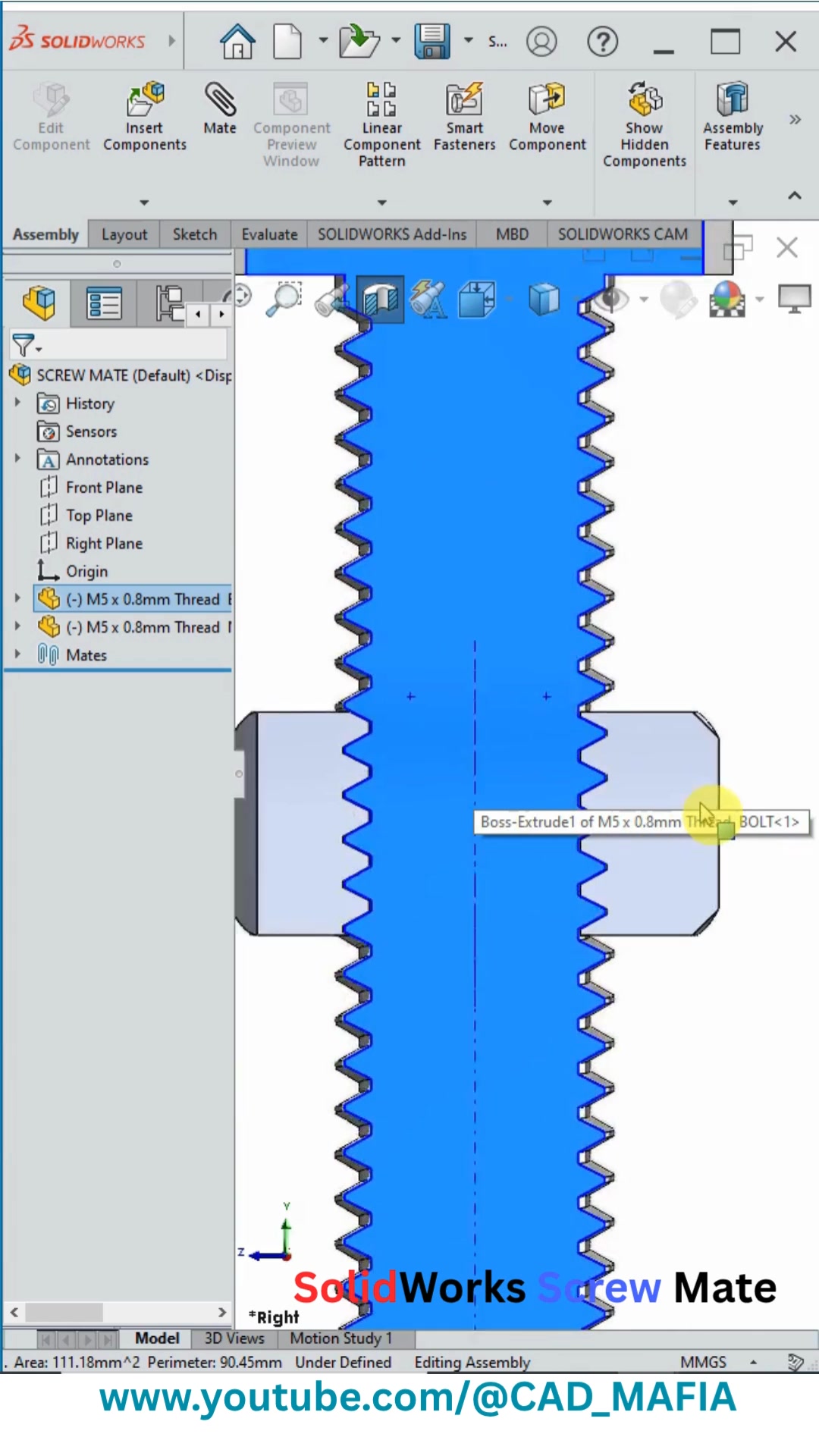This screenshot has width=819, height=1456.
Task: Open the PropertyManager tab
Action: coord(104,303)
